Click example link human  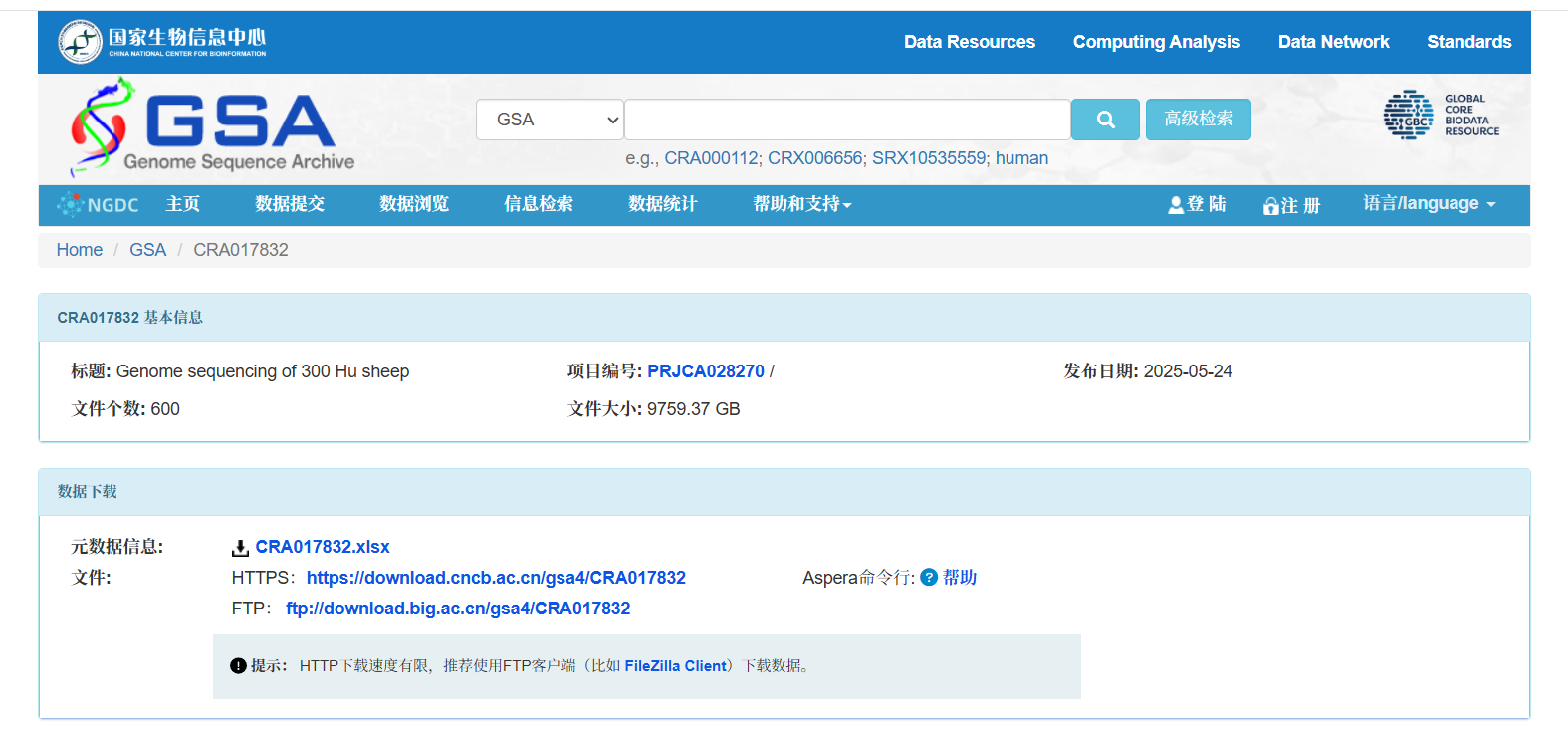tap(1022, 158)
